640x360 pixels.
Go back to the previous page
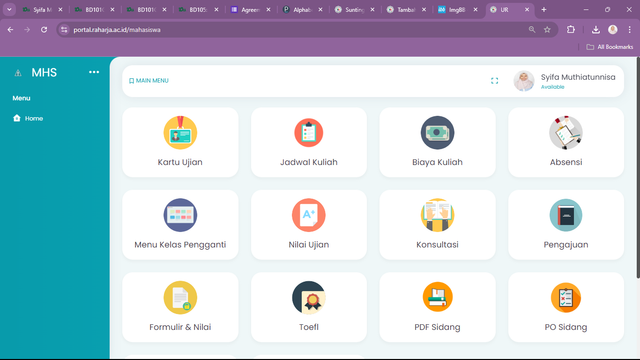[x=10, y=30]
